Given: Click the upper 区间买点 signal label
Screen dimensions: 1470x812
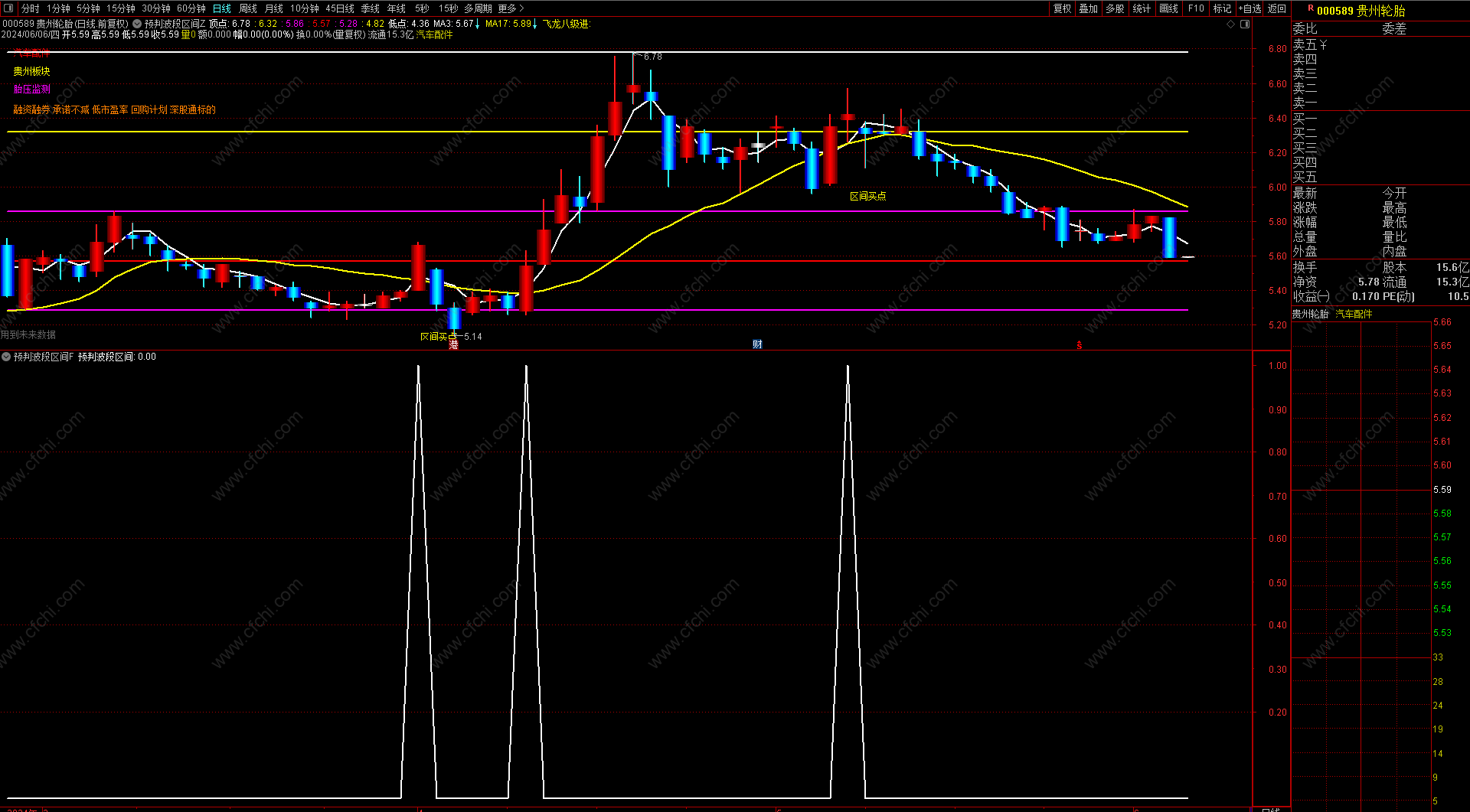Looking at the screenshot, I should point(868,196).
